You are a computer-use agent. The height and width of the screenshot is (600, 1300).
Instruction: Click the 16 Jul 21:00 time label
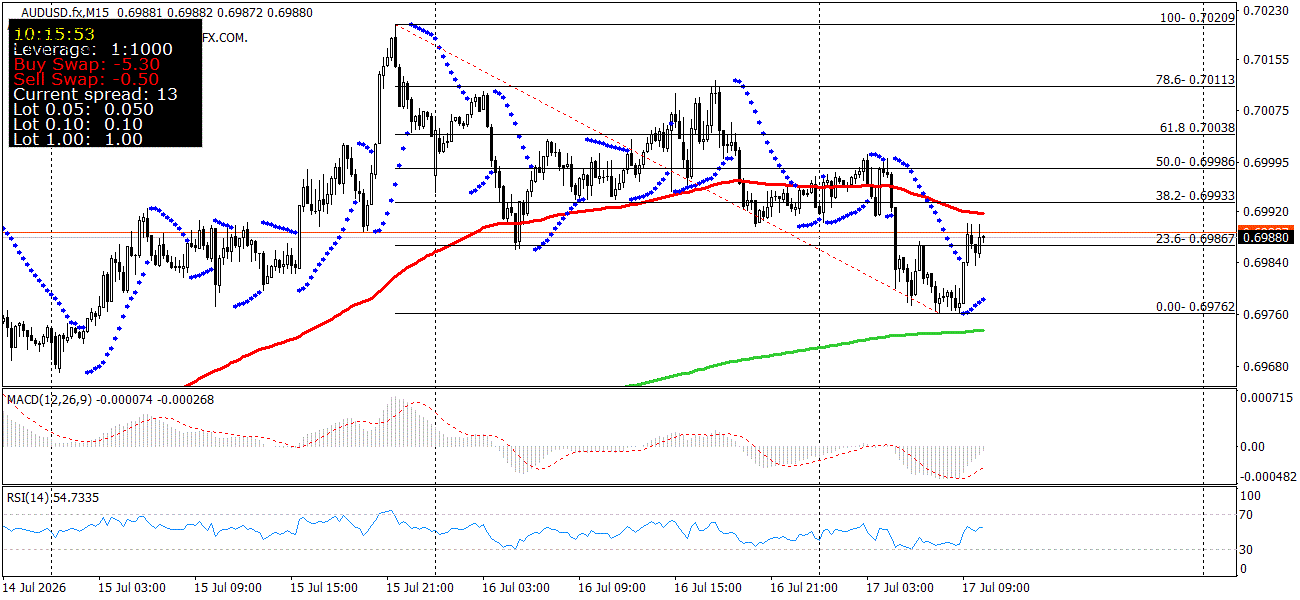806,588
